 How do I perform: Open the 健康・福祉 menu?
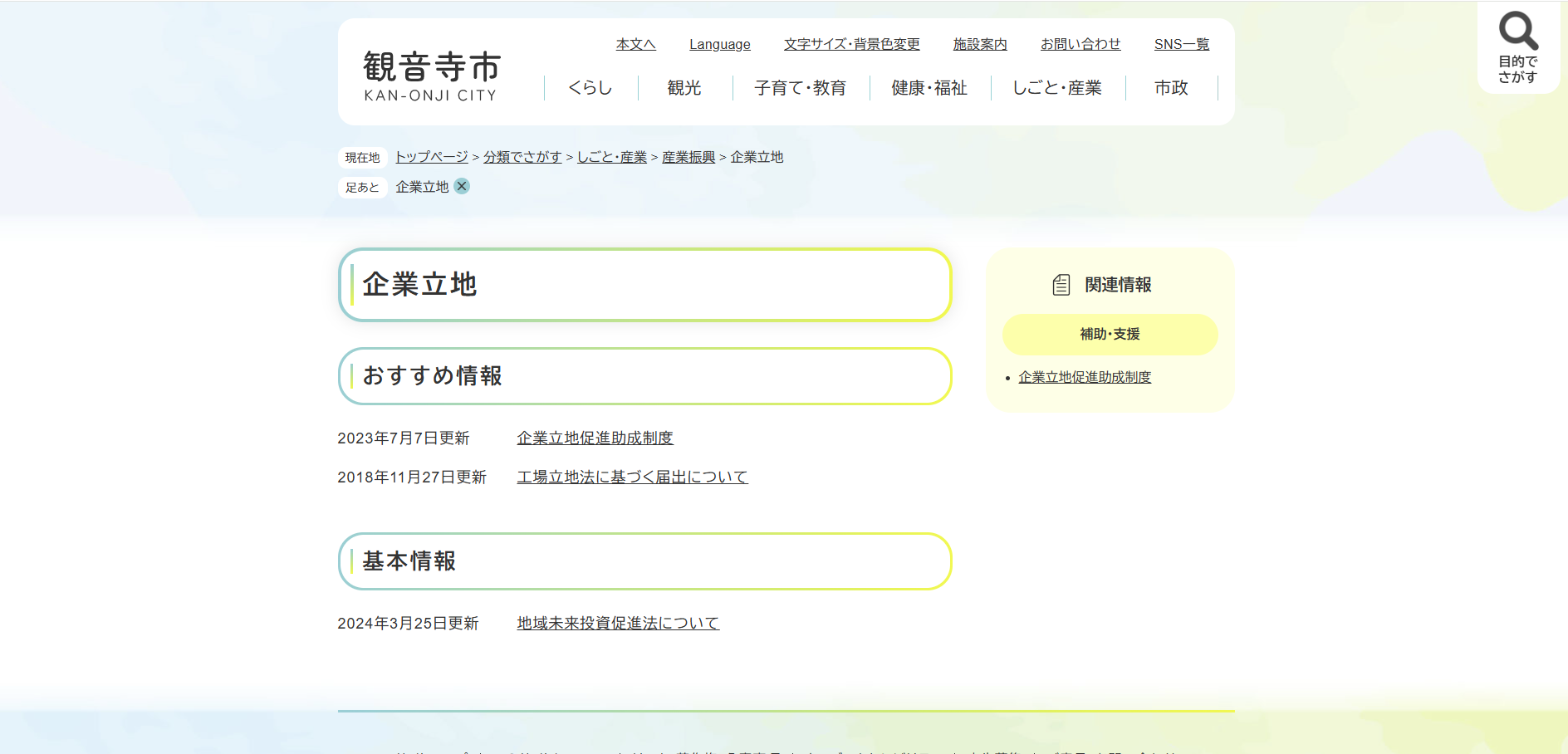tap(929, 88)
